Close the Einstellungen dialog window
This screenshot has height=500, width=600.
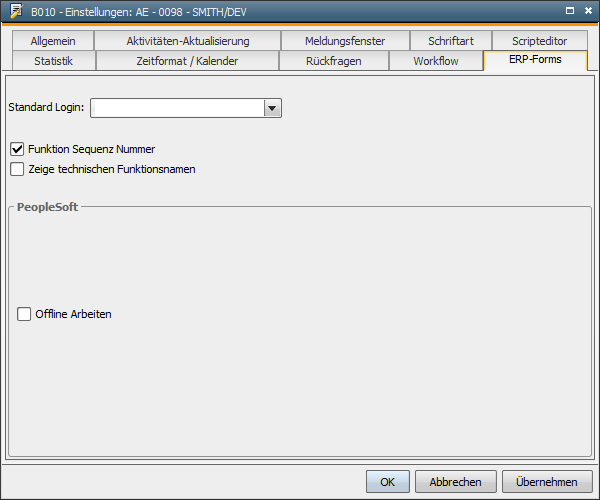click(x=587, y=11)
